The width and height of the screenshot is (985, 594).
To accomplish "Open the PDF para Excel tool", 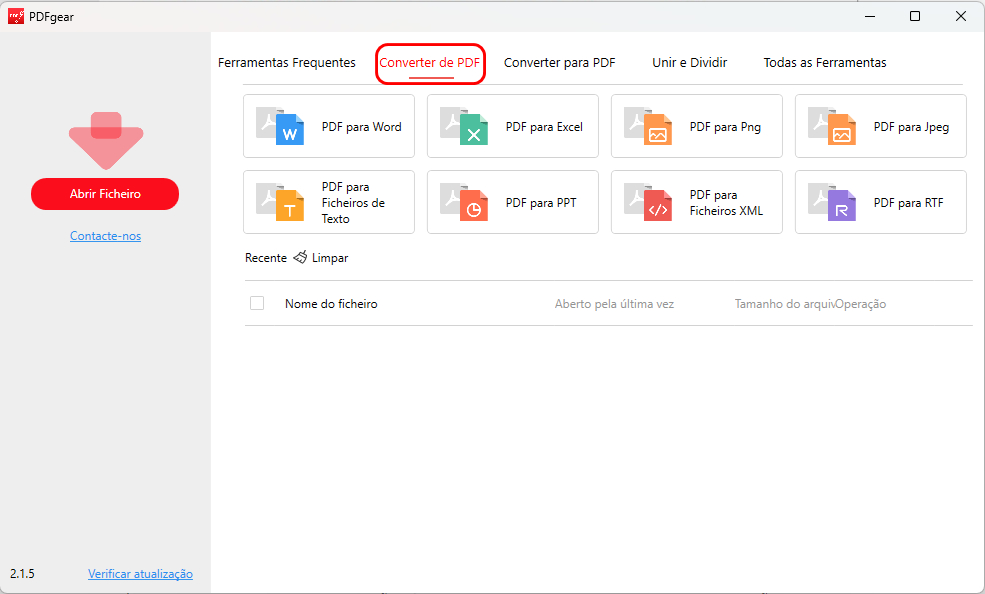I will [512, 126].
